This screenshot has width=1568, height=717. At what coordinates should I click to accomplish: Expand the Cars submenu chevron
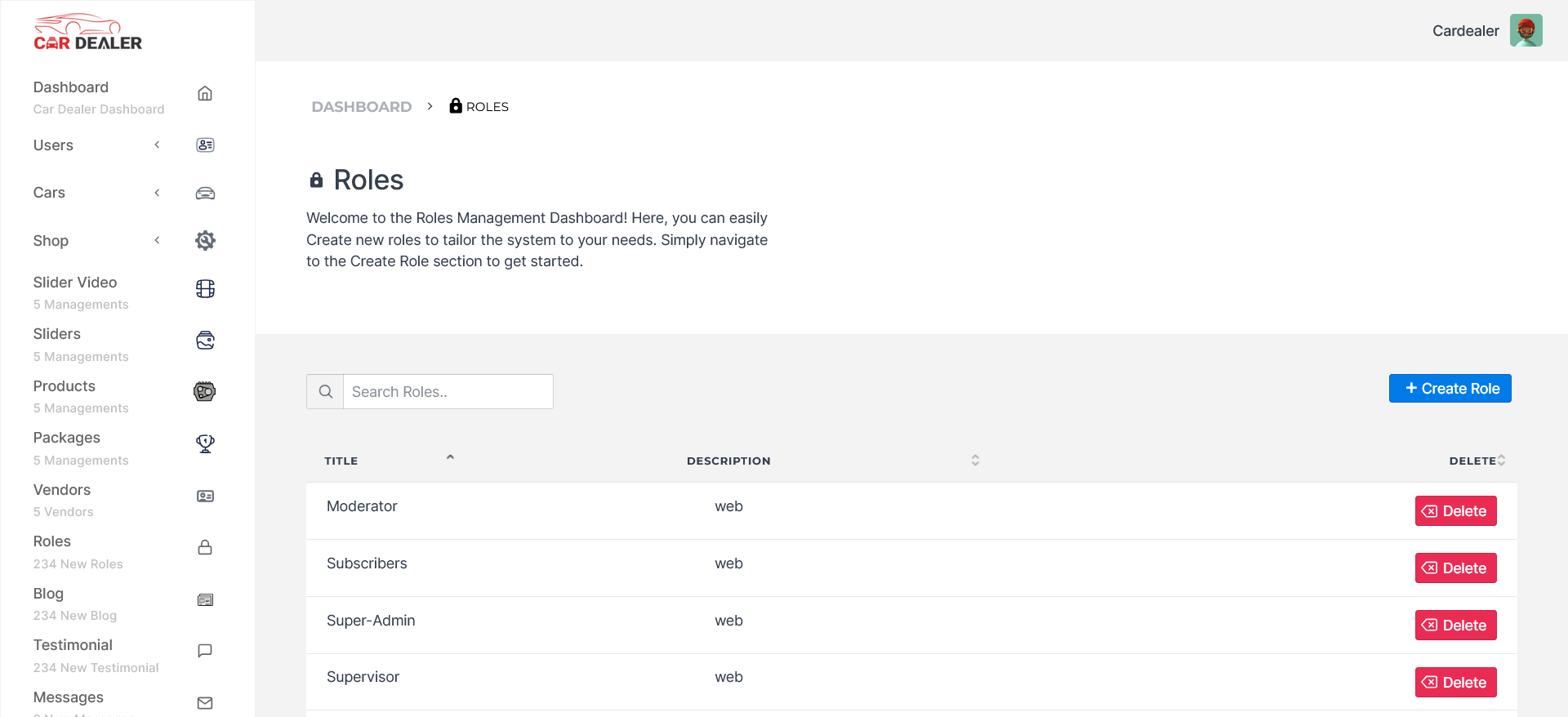[157, 193]
